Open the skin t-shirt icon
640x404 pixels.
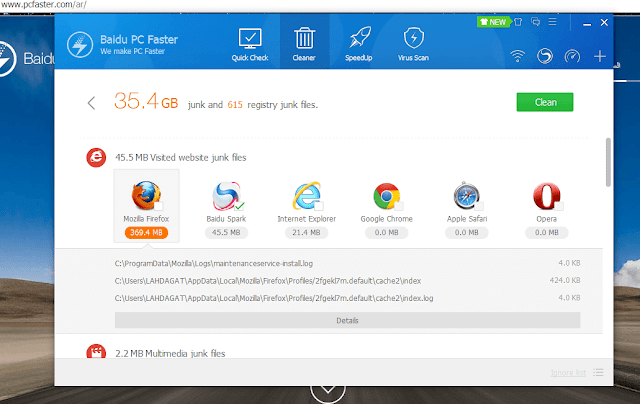coord(518,22)
